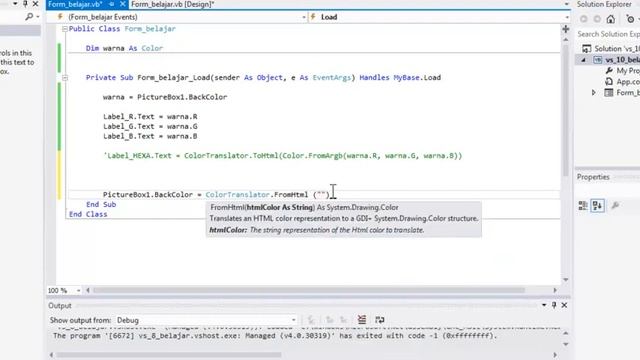This screenshot has width=640, height=360.
Task: Pin the Form_belajar.vb tab
Action: click(112, 4)
